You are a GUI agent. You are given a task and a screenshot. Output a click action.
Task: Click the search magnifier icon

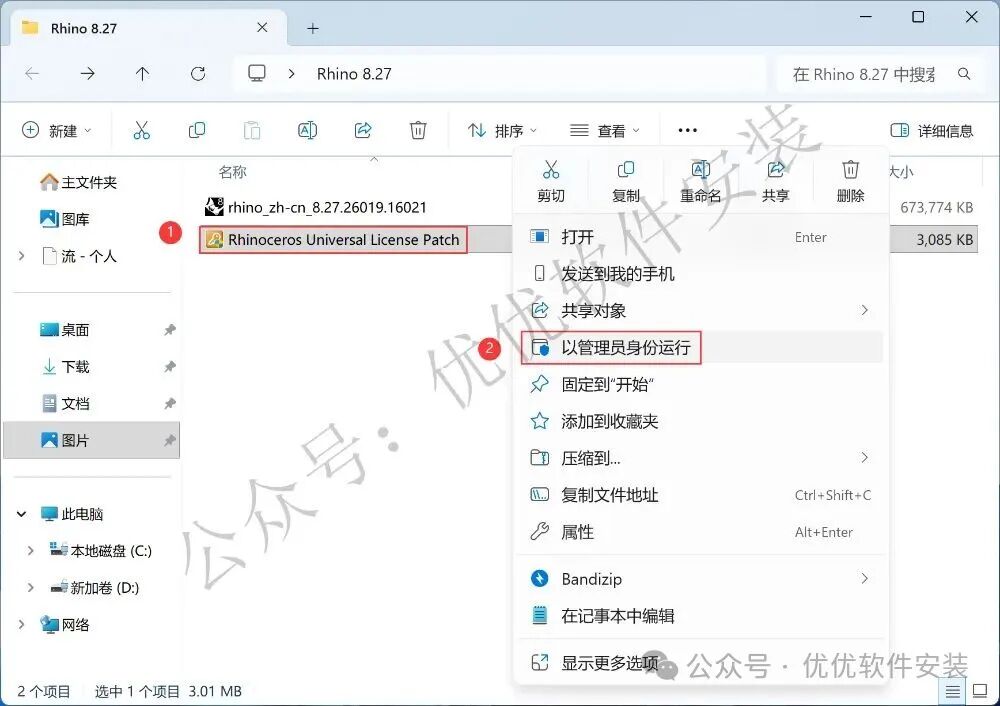(964, 74)
